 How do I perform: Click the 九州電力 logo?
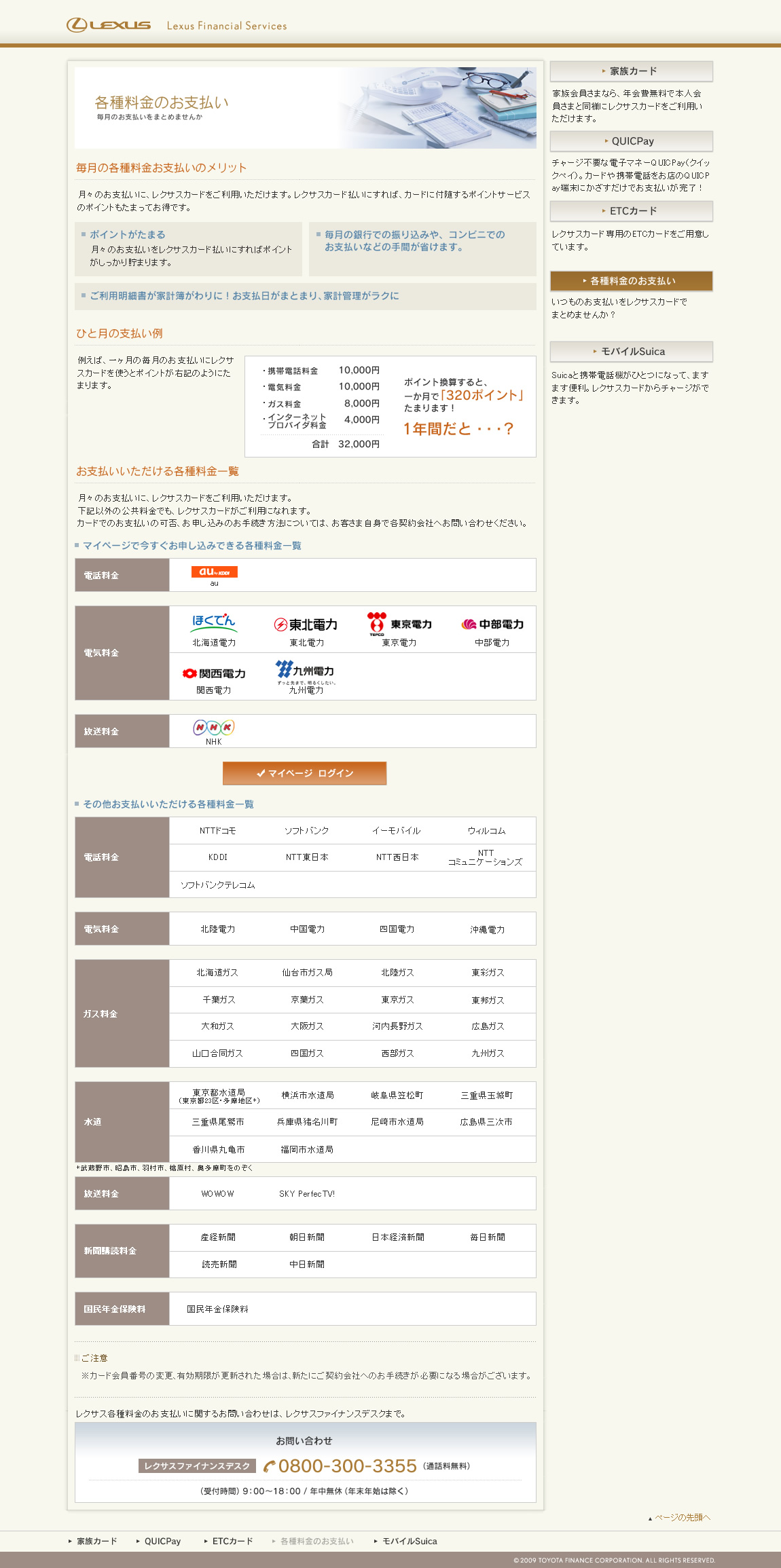306,671
